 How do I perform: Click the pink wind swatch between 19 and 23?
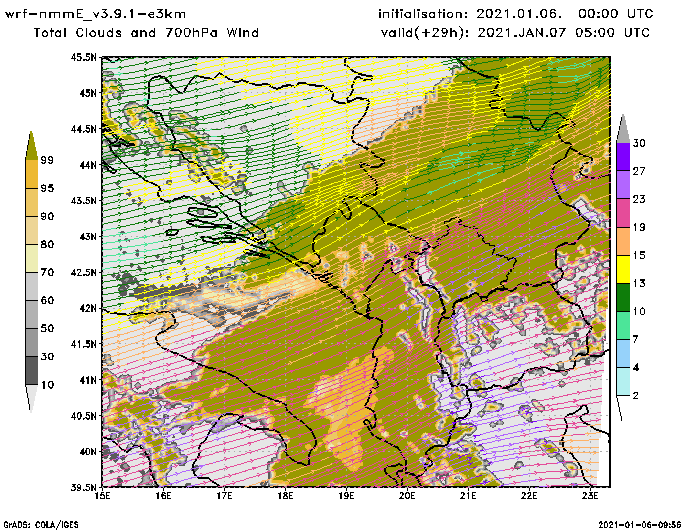[623, 213]
